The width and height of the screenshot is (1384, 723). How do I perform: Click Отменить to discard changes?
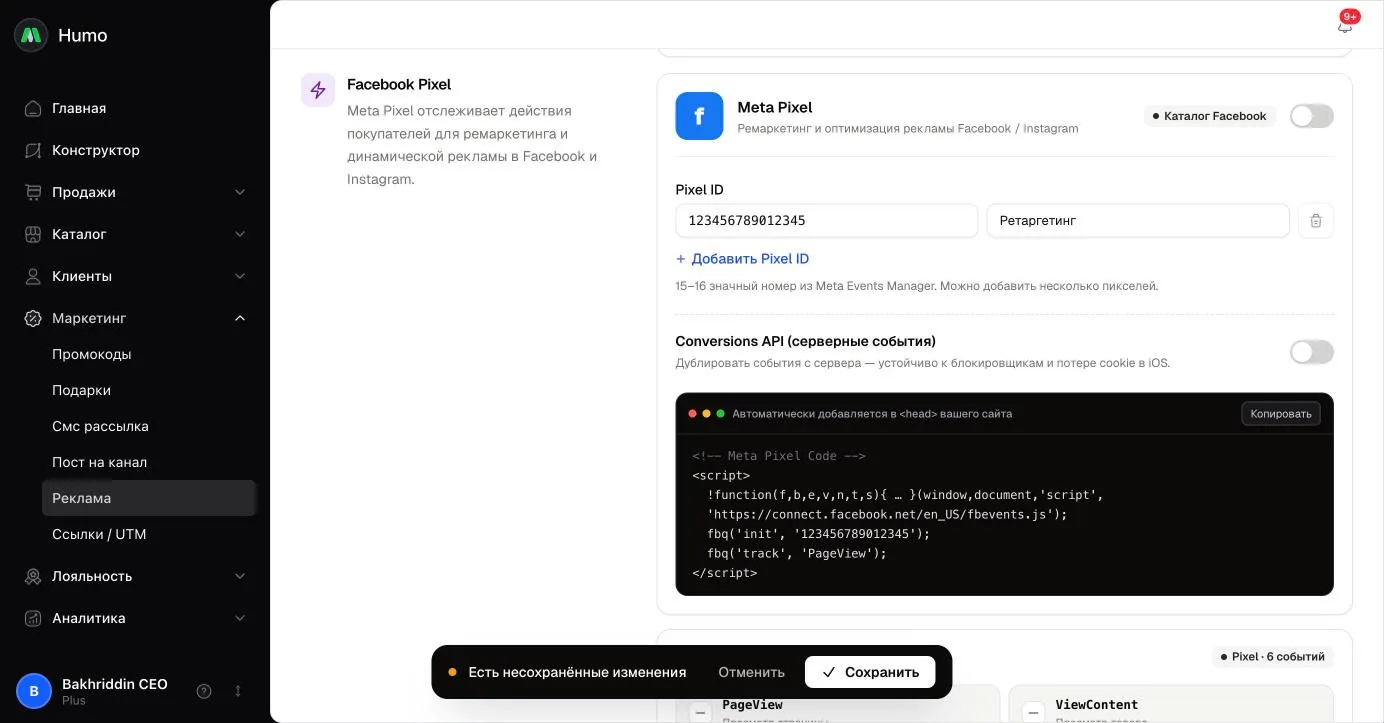point(751,672)
